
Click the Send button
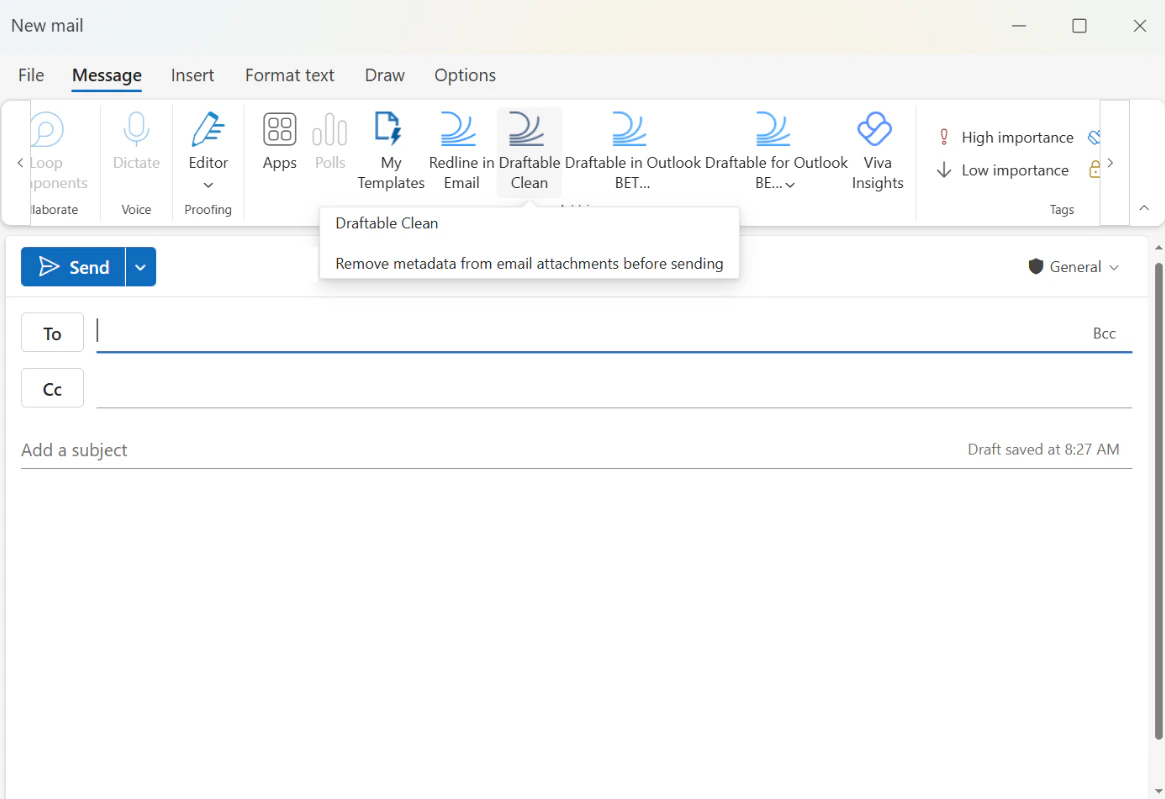click(x=74, y=267)
